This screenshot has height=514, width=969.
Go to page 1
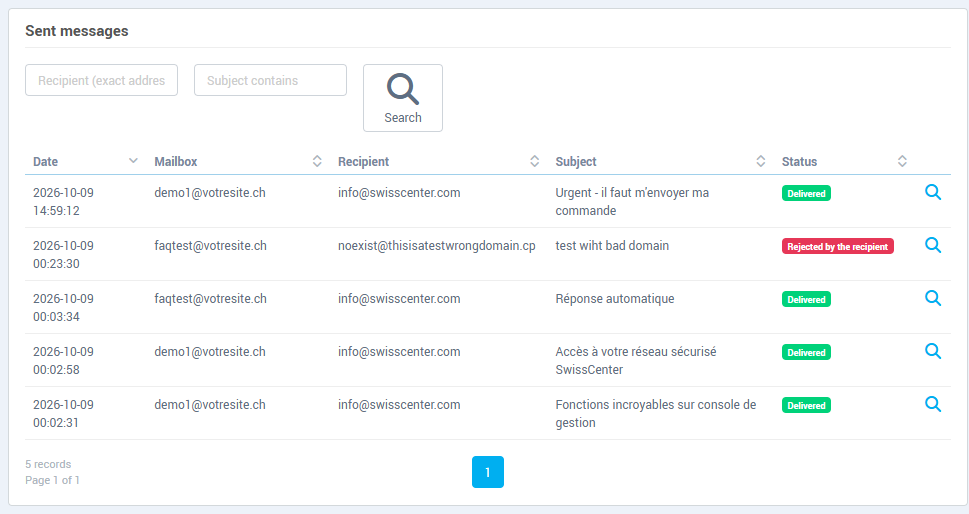coord(488,472)
